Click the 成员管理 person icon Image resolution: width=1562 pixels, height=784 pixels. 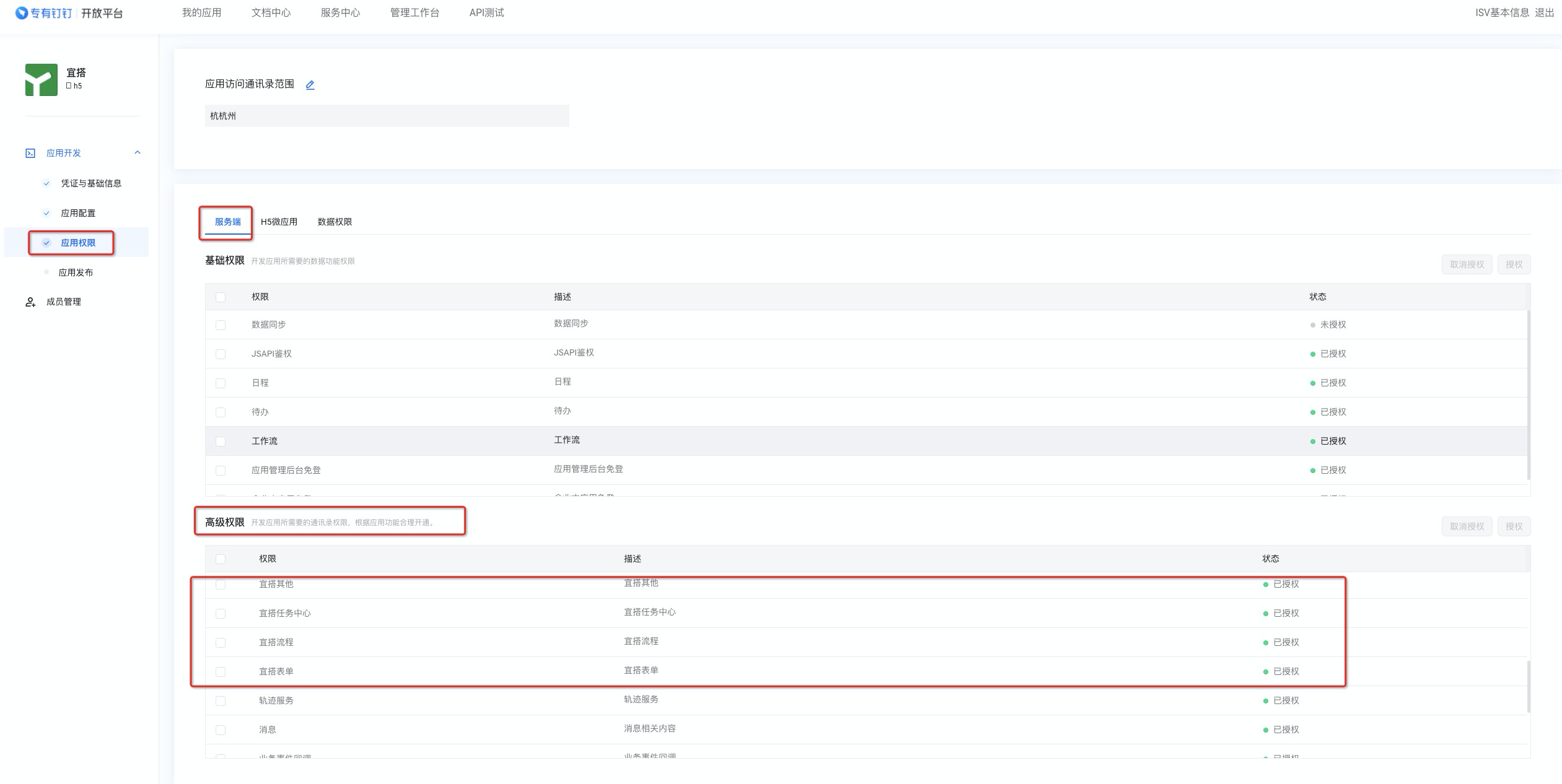coord(30,302)
